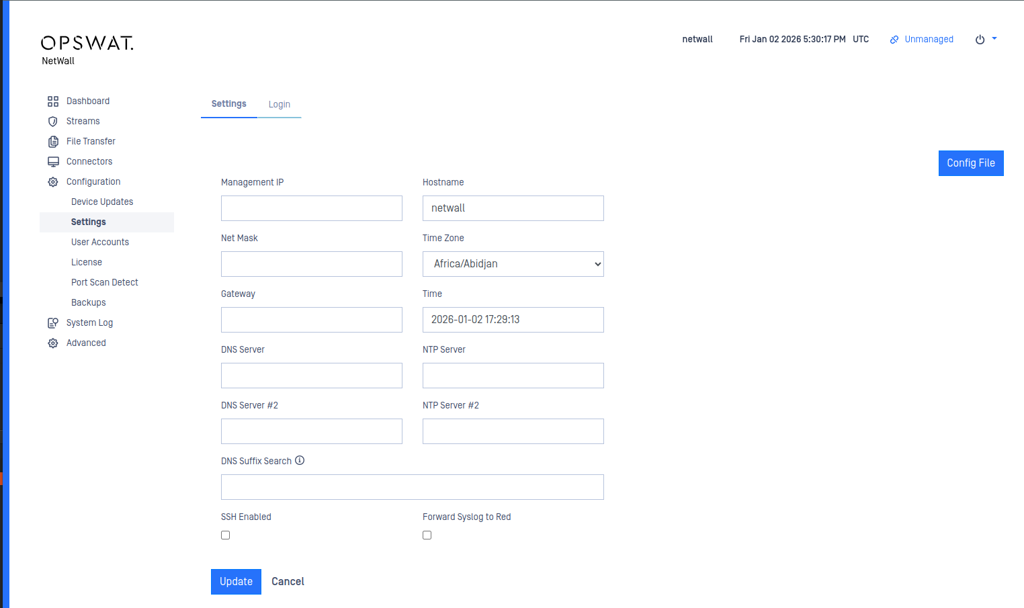1024x608 pixels.
Task: Click the DNS Suffix Search info icon
Action: pyautogui.click(x=300, y=461)
